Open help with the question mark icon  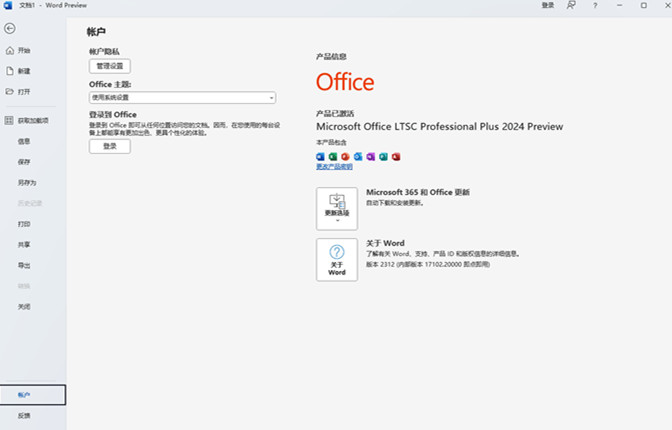(x=595, y=6)
